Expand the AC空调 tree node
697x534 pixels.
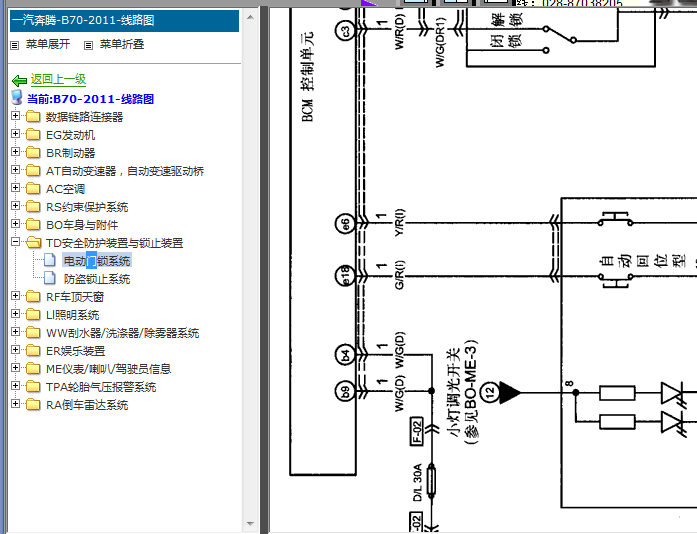pos(16,188)
